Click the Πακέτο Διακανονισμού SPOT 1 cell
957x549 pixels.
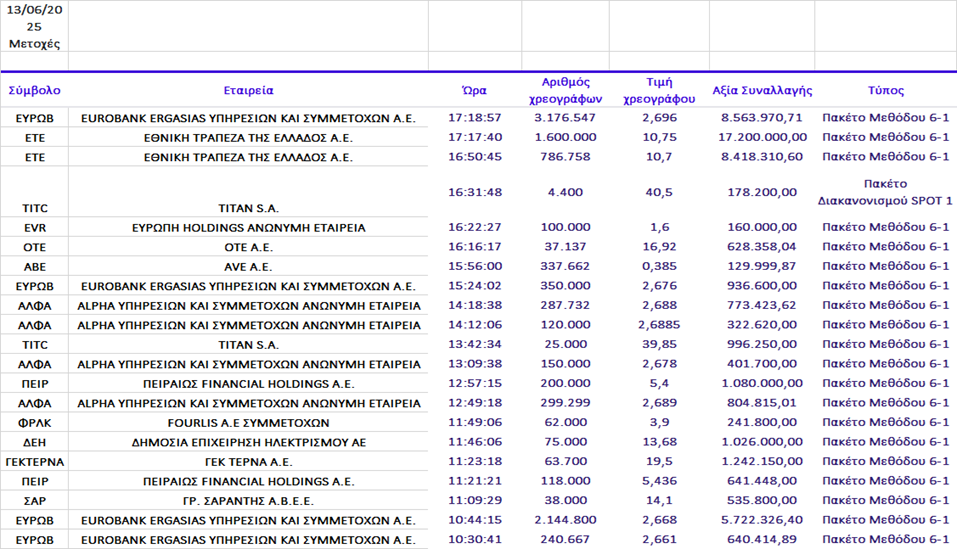885,192
